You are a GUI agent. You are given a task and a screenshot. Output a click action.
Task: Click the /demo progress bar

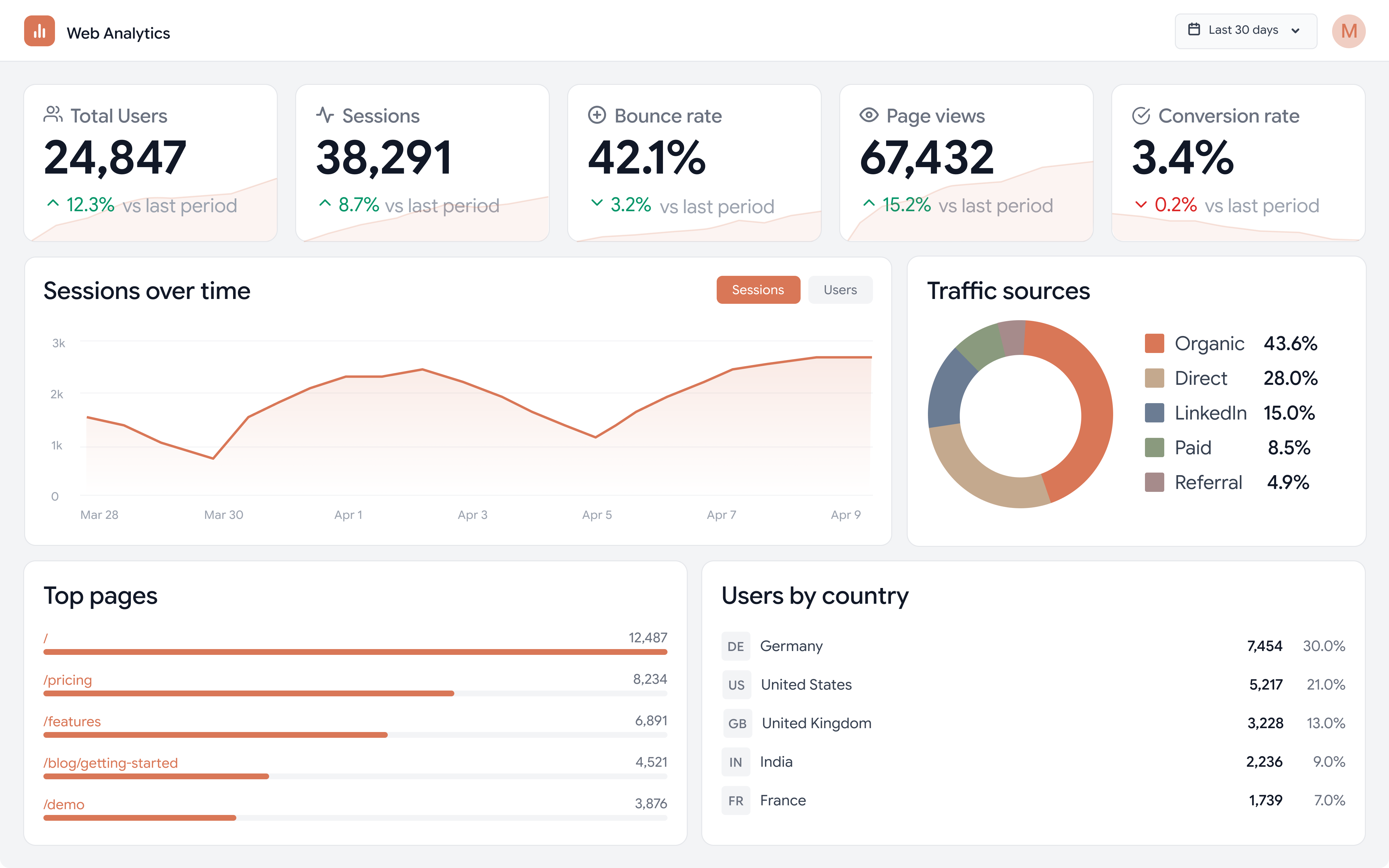coord(355,818)
